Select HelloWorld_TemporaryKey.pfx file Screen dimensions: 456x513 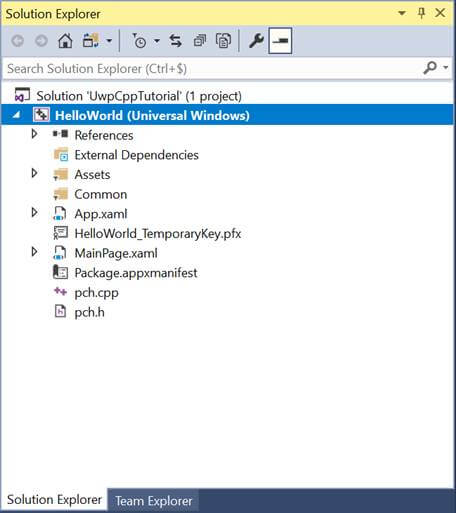[158, 234]
